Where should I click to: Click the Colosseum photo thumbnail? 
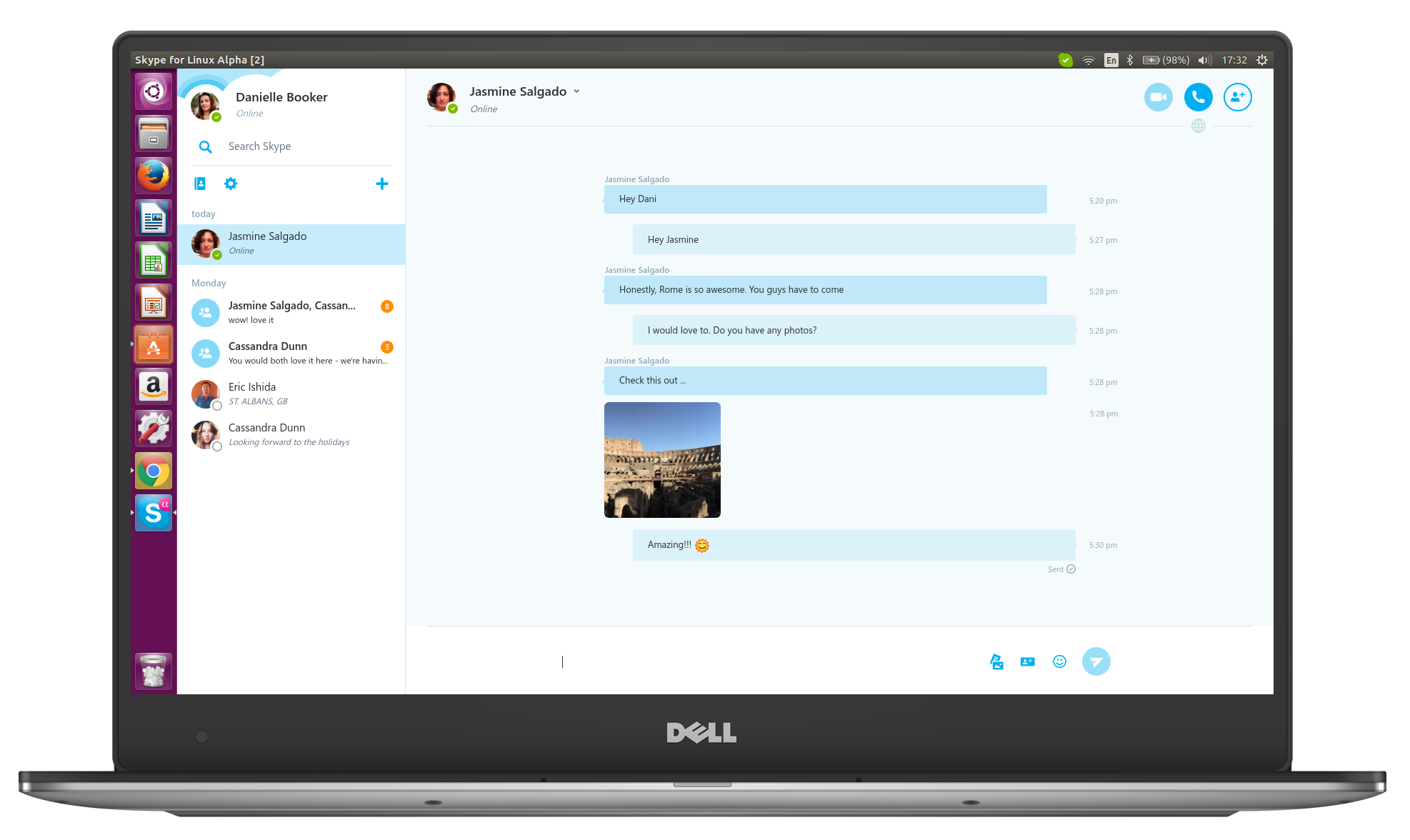(x=662, y=459)
